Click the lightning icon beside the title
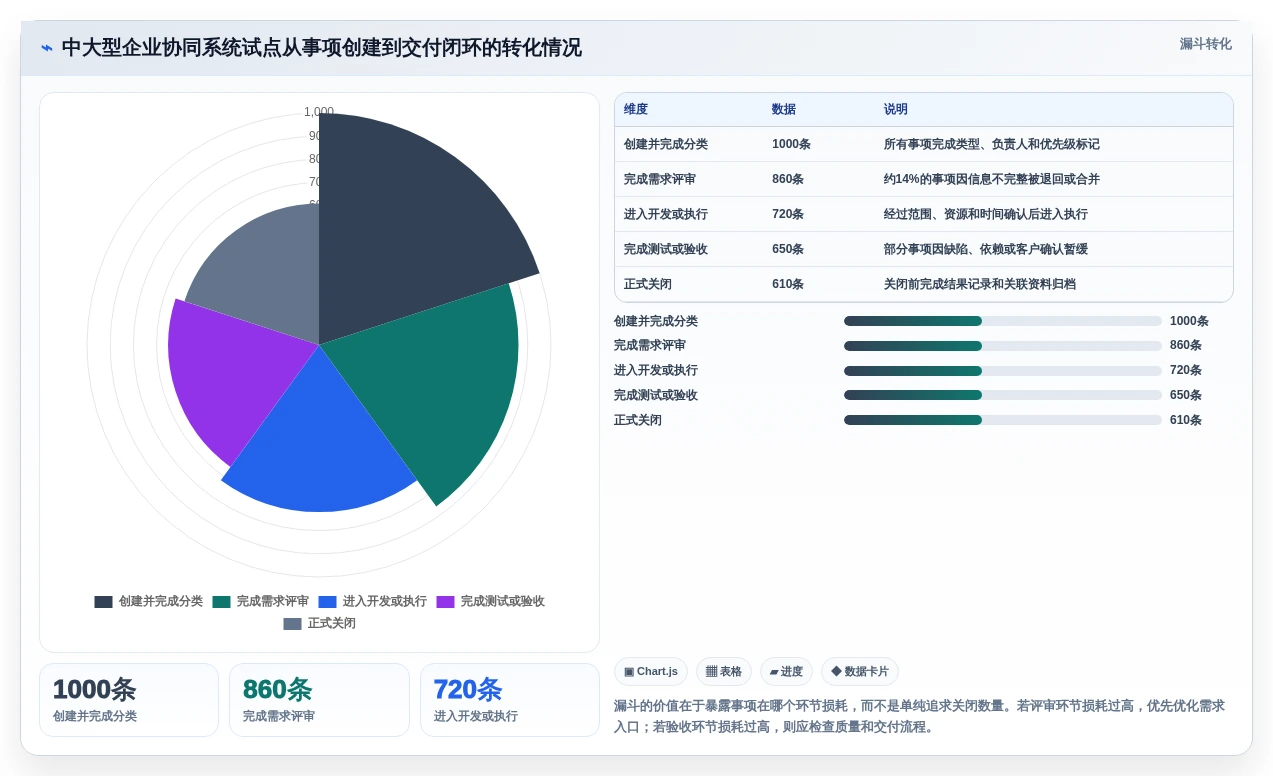This screenshot has width=1273, height=776. pyautogui.click(x=47, y=48)
